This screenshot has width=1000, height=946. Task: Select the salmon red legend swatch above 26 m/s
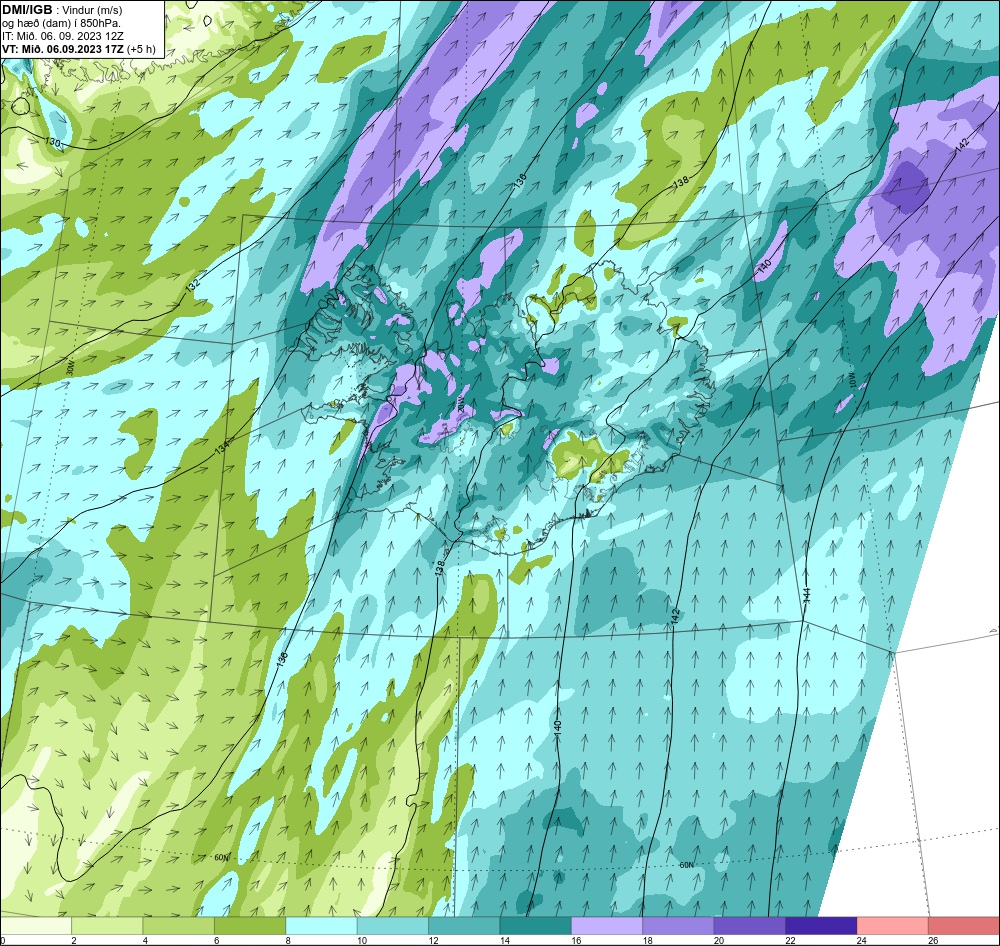click(x=964, y=925)
